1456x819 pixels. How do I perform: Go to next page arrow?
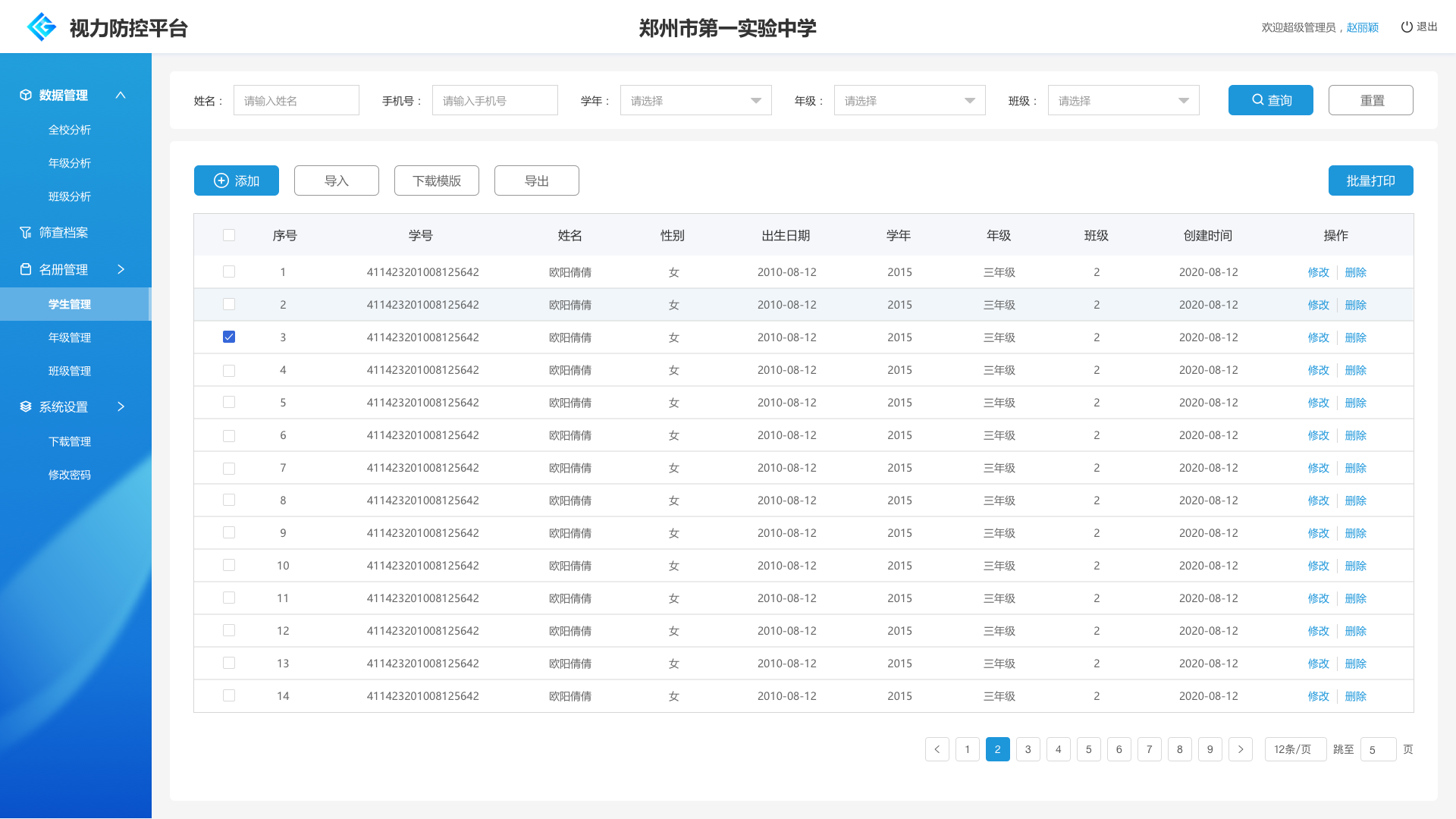point(1241,749)
